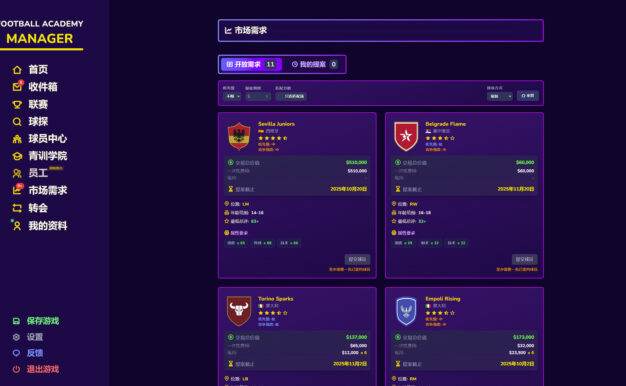Click the green money icon on Sevilla Juniors card
This screenshot has height=386, width=626.
[230, 162]
